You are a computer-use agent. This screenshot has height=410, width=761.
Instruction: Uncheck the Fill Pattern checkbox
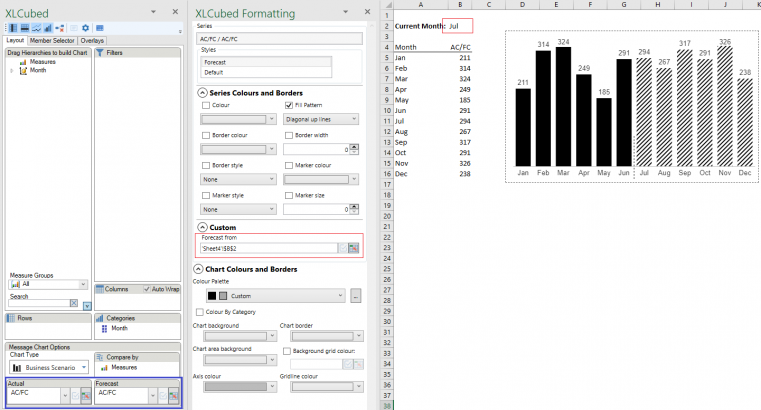point(289,105)
